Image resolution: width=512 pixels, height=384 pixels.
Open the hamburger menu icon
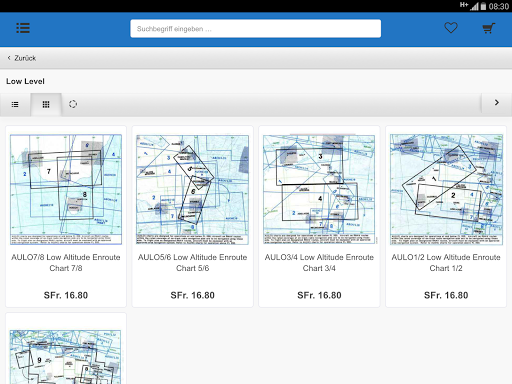click(x=23, y=28)
